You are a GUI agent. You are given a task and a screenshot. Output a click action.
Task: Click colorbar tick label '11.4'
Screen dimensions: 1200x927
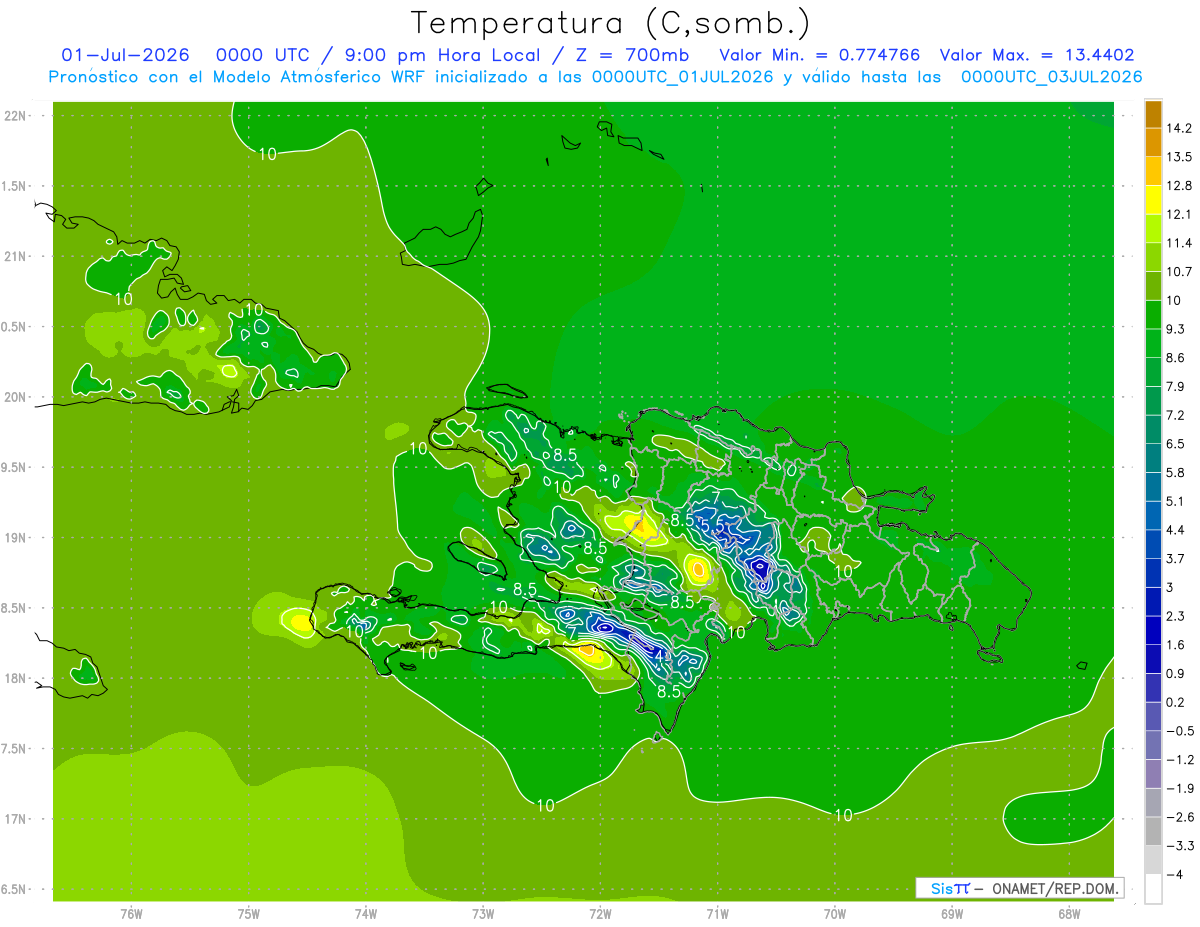pyautogui.click(x=1180, y=243)
